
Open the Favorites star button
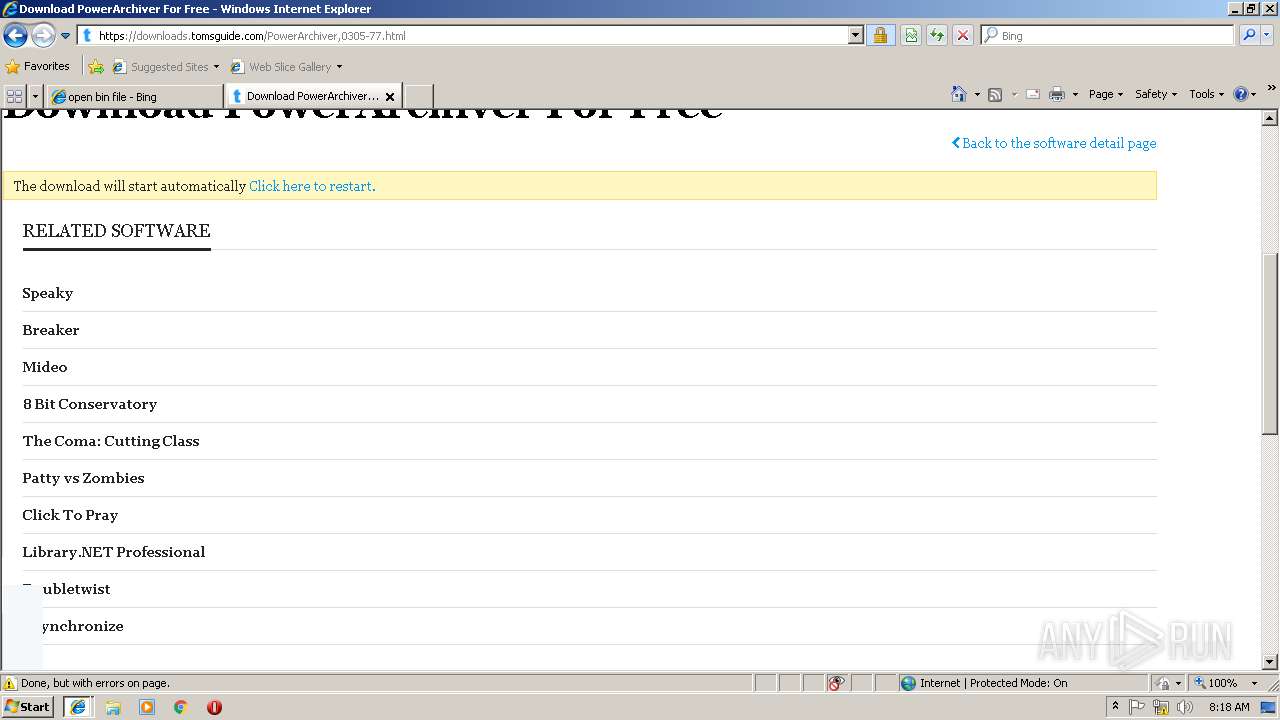(x=38, y=66)
